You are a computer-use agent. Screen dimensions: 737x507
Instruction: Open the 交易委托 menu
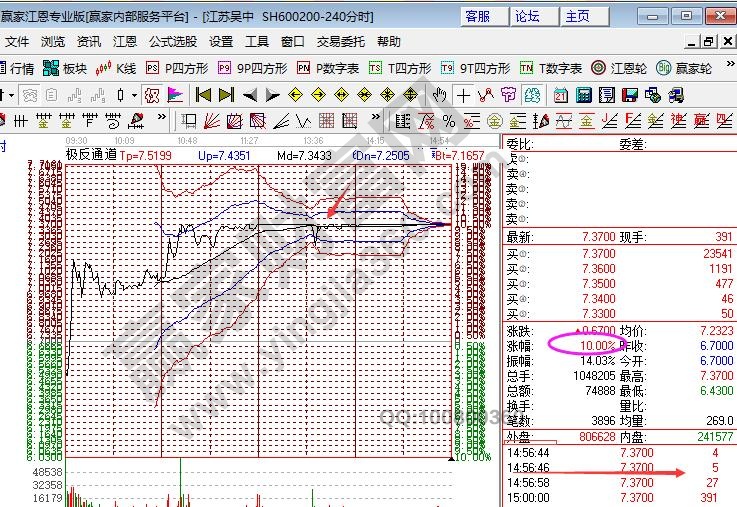(x=340, y=42)
